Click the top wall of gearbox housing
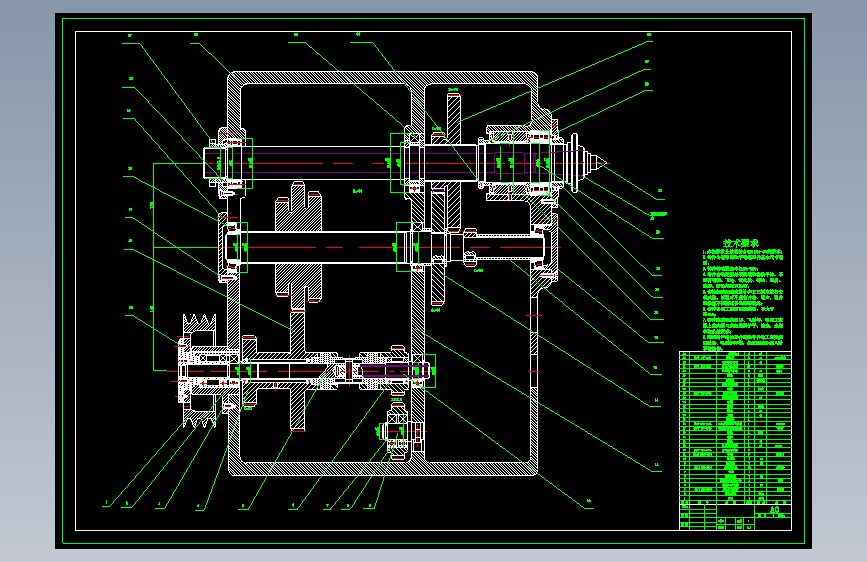The height and width of the screenshot is (562, 867). click(383, 77)
